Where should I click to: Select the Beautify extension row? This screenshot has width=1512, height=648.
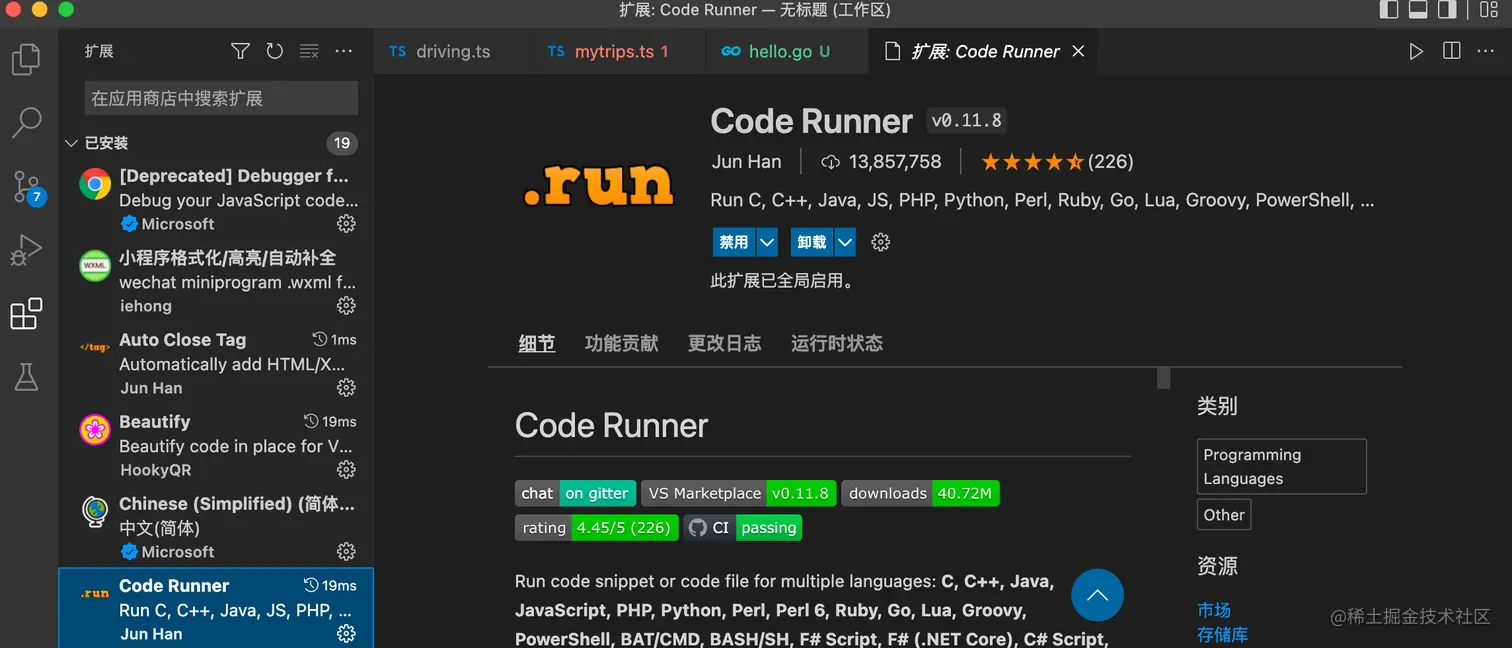tap(216, 445)
